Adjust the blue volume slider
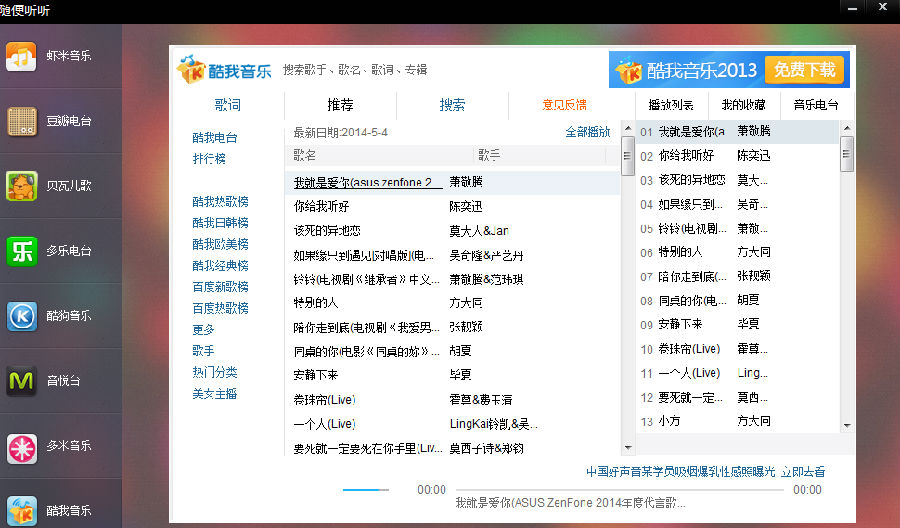 pyautogui.click(x=366, y=490)
